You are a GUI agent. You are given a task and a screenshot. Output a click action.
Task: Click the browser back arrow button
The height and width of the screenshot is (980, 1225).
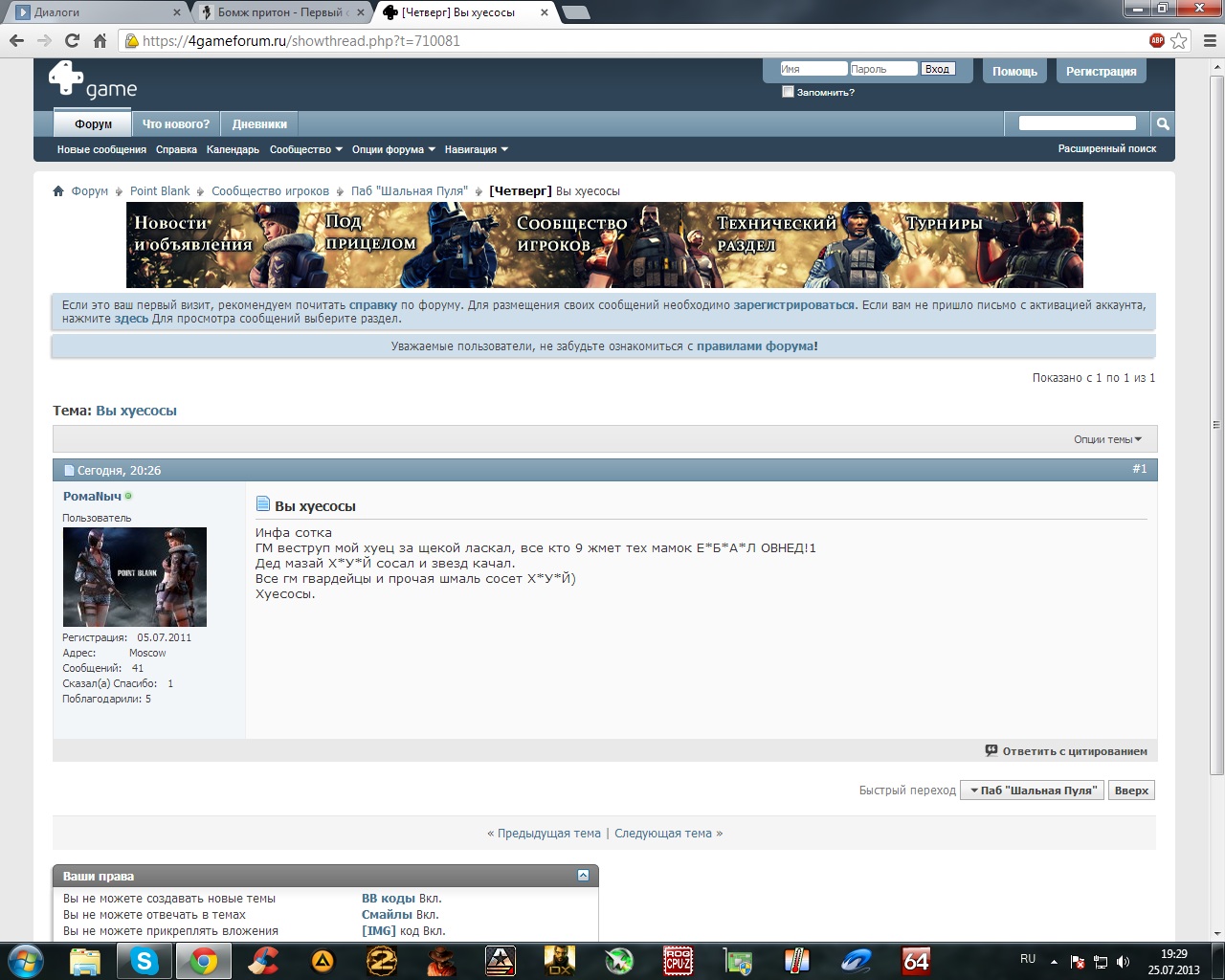point(16,40)
